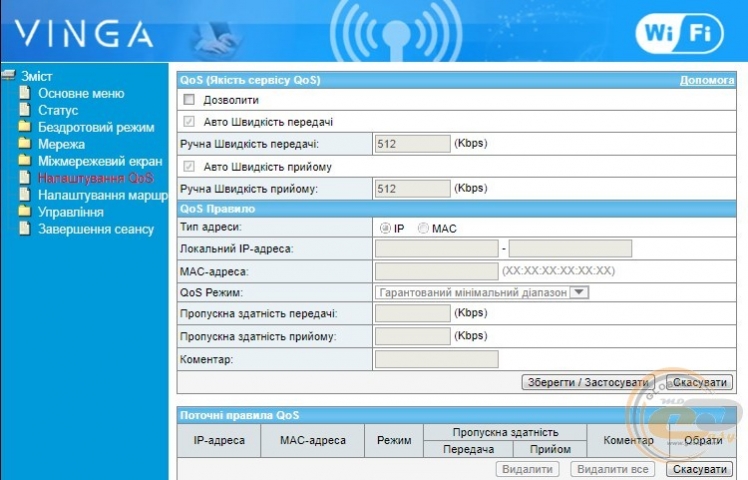Expand the Управління section
This screenshot has width=748, height=480.
pos(71,212)
